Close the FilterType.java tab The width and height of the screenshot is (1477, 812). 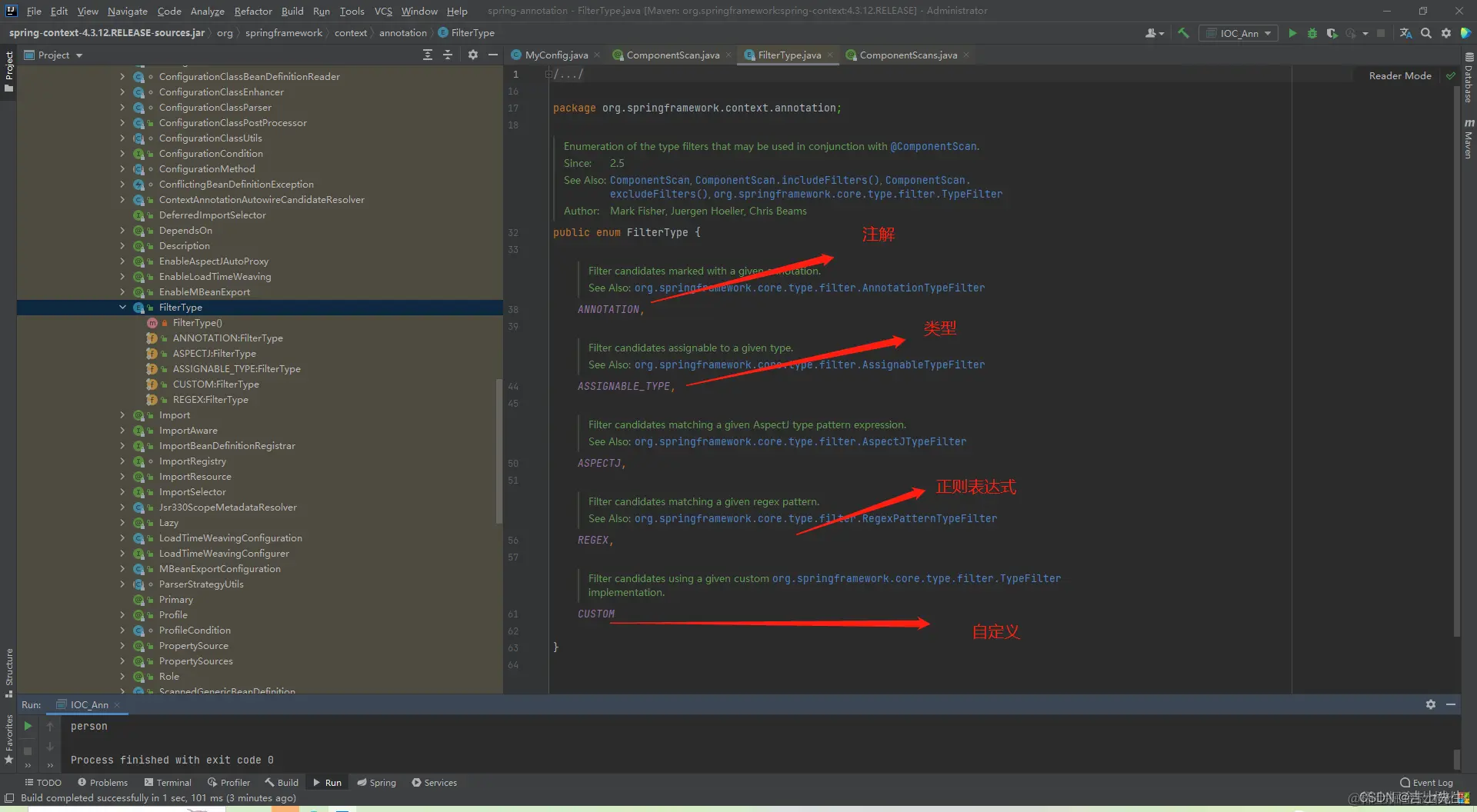(830, 55)
